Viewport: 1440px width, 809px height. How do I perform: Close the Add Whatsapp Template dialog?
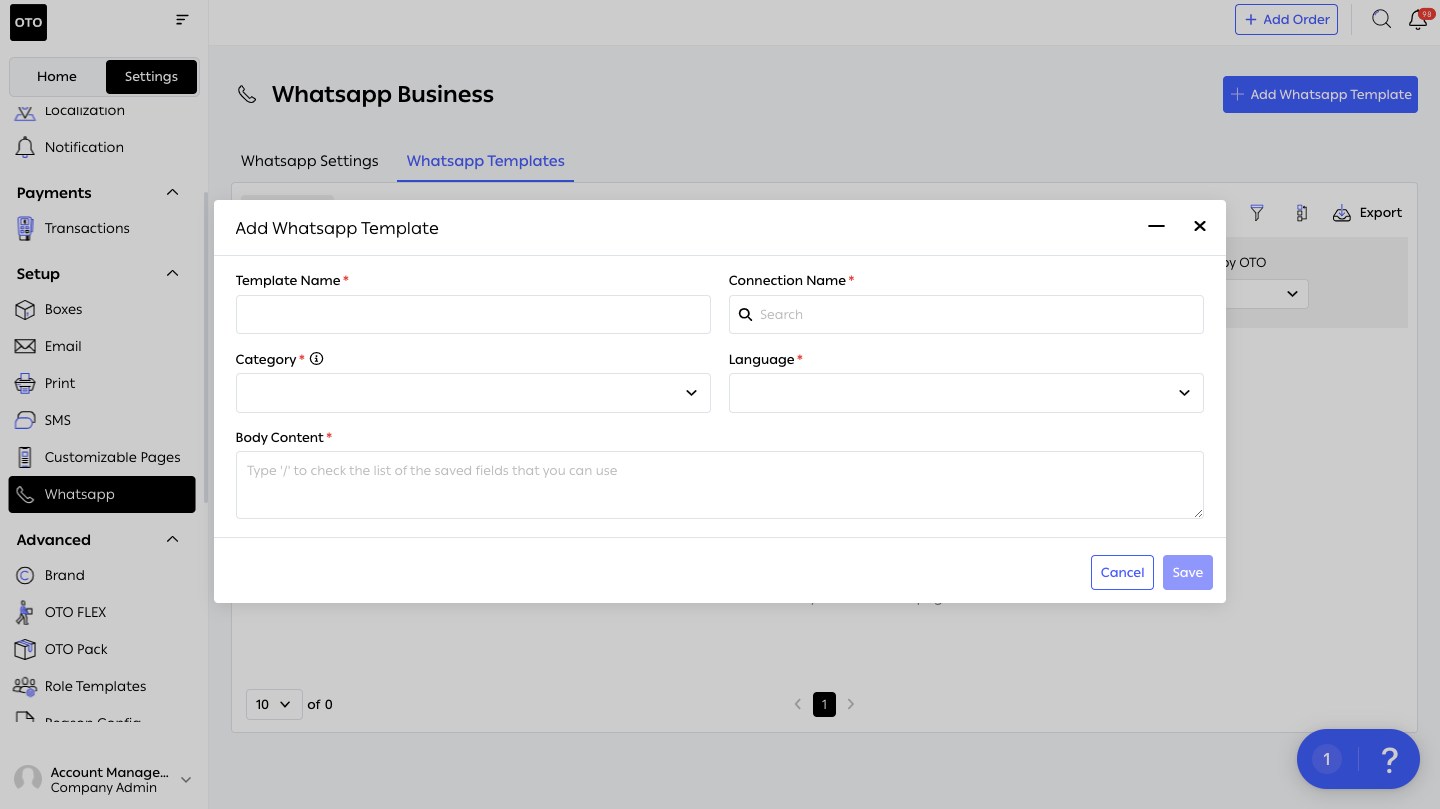tap(1200, 227)
